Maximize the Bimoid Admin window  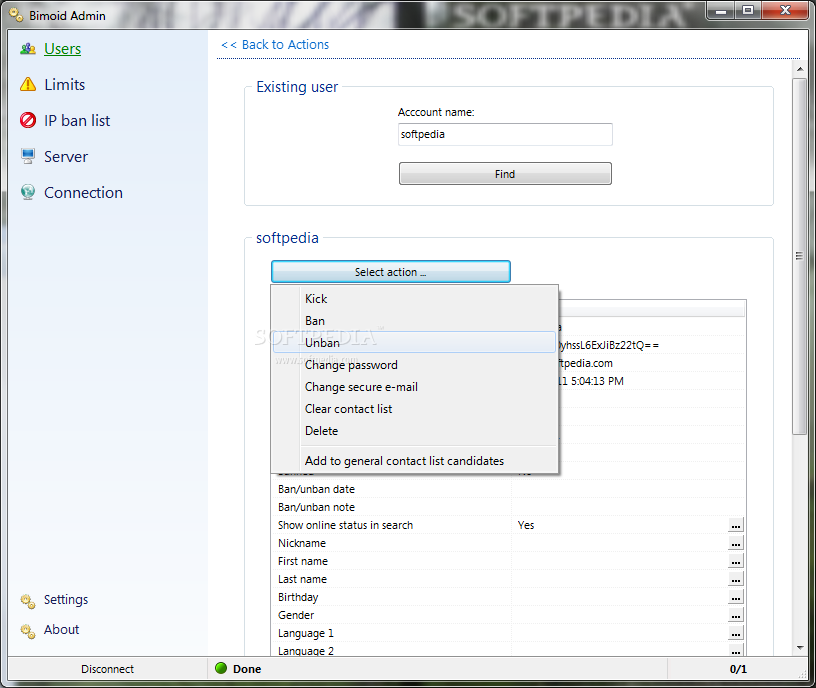coord(748,10)
